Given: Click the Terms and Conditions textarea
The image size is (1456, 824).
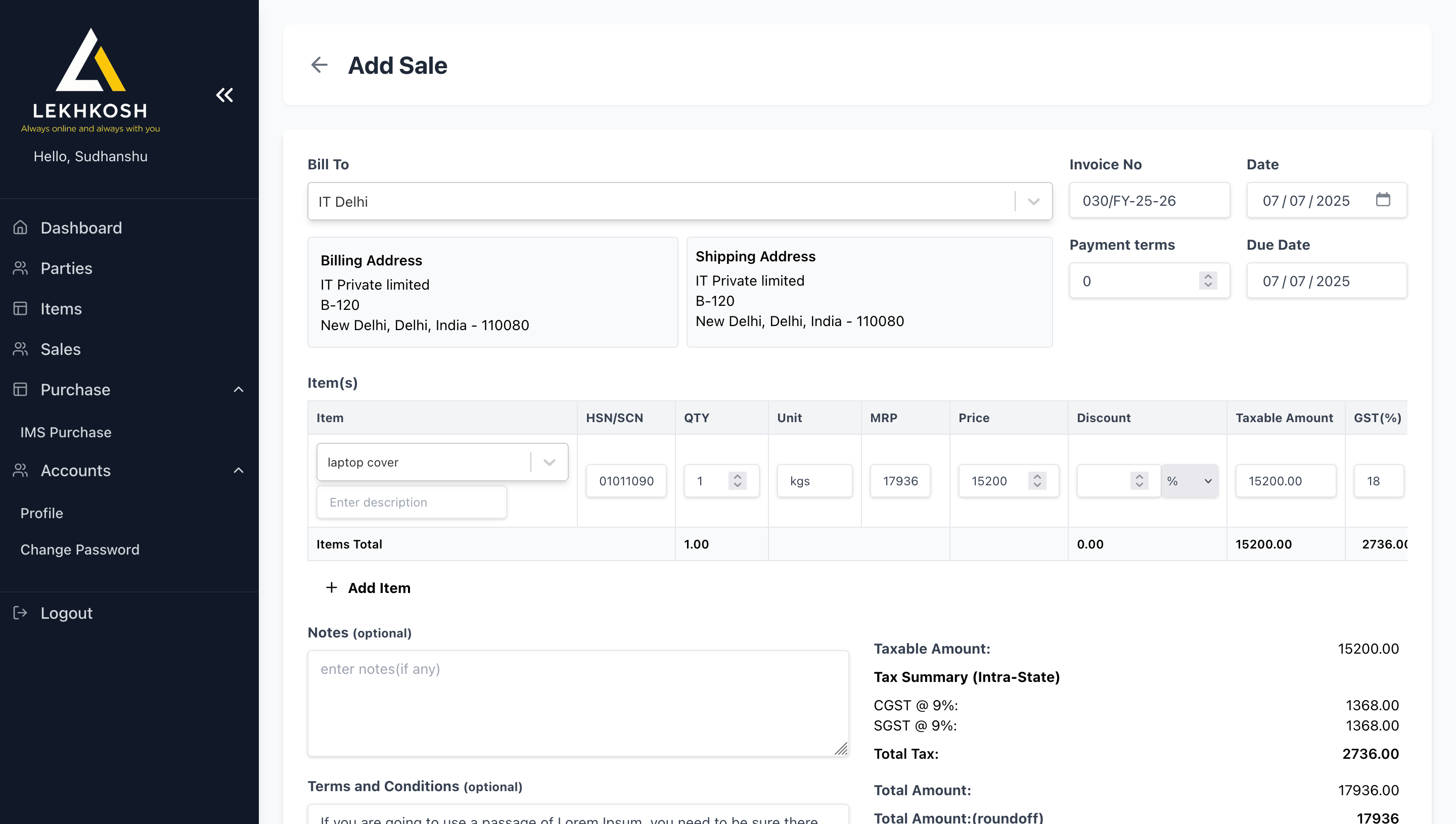Looking at the screenshot, I should click(578, 814).
